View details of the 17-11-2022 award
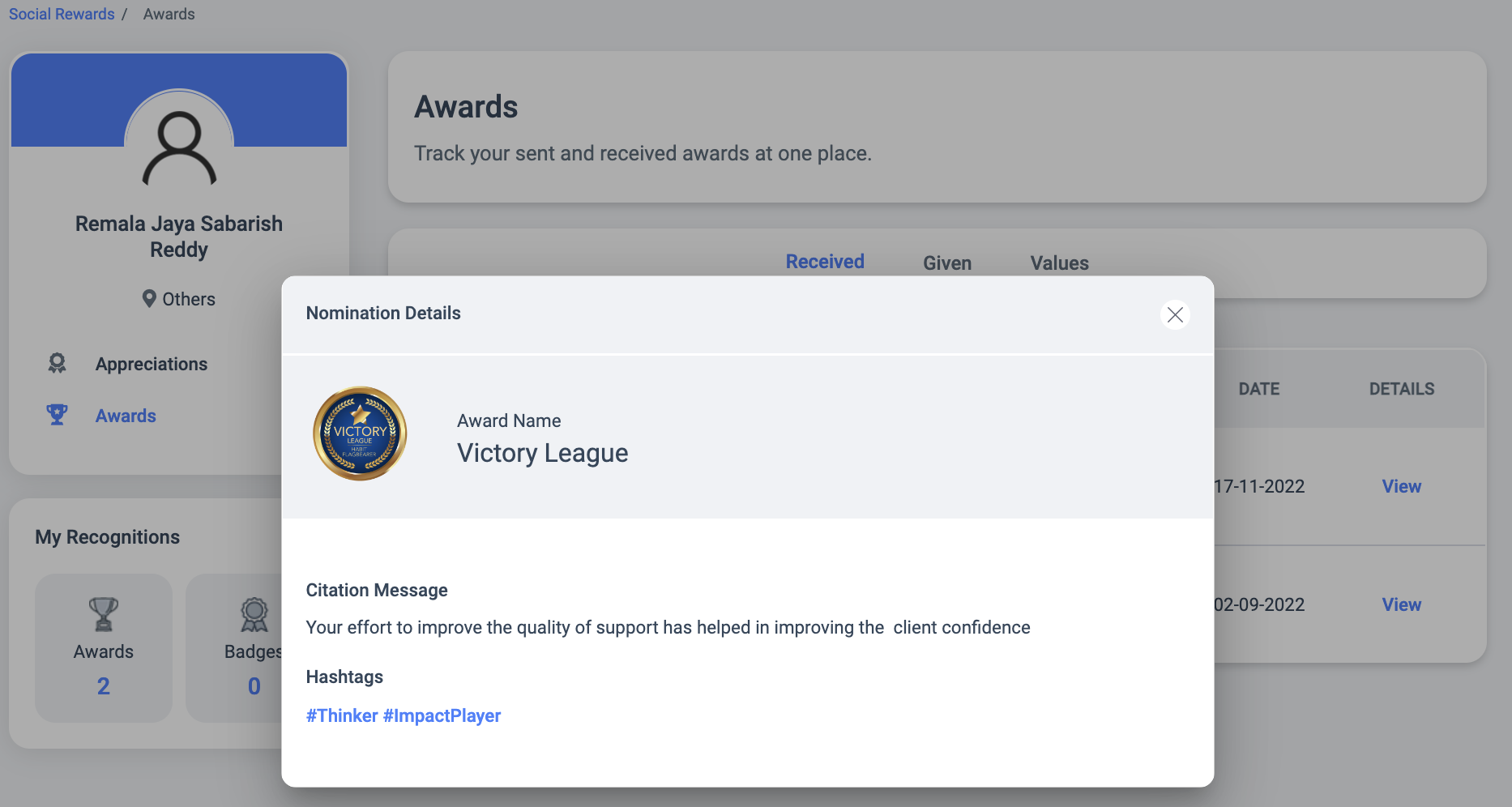 pos(1401,486)
